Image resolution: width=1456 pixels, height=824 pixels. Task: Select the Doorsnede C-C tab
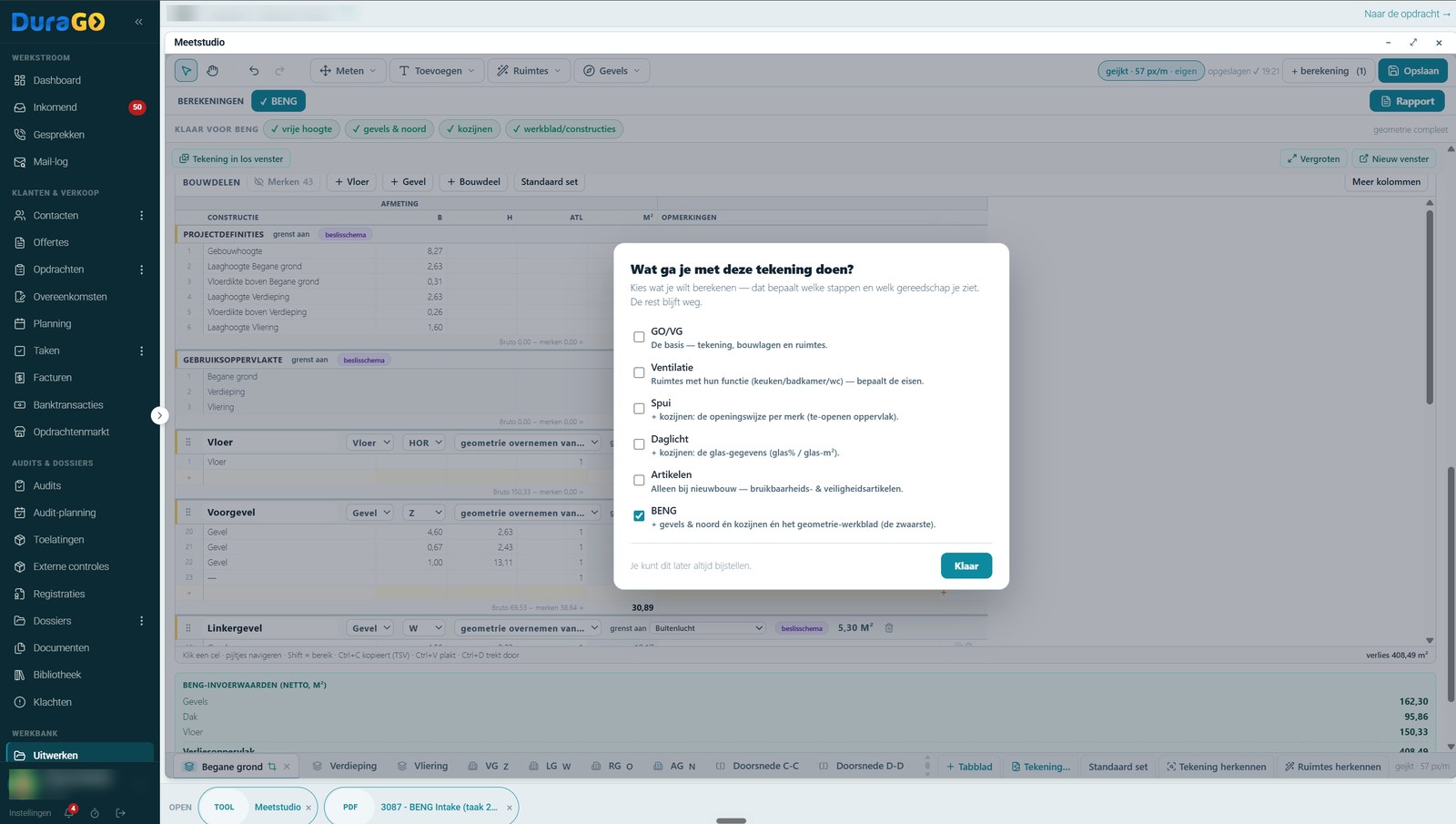tap(757, 767)
